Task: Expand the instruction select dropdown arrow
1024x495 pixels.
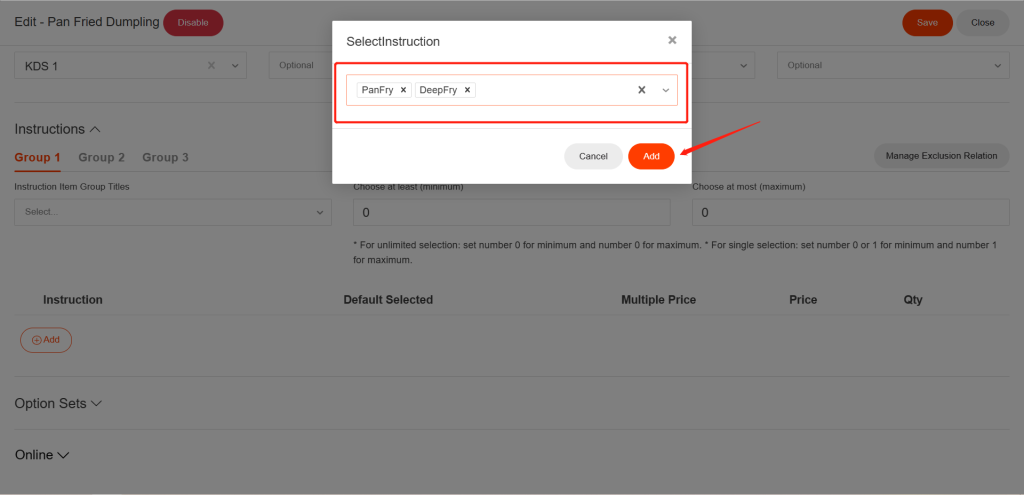Action: pos(666,90)
